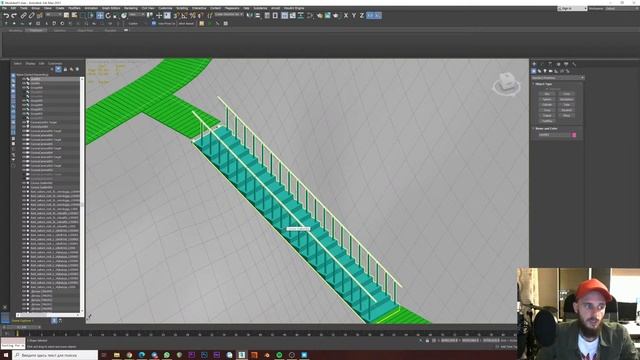The image size is (640, 360).
Task: Restrict transform to XY plane
Action: (370, 16)
